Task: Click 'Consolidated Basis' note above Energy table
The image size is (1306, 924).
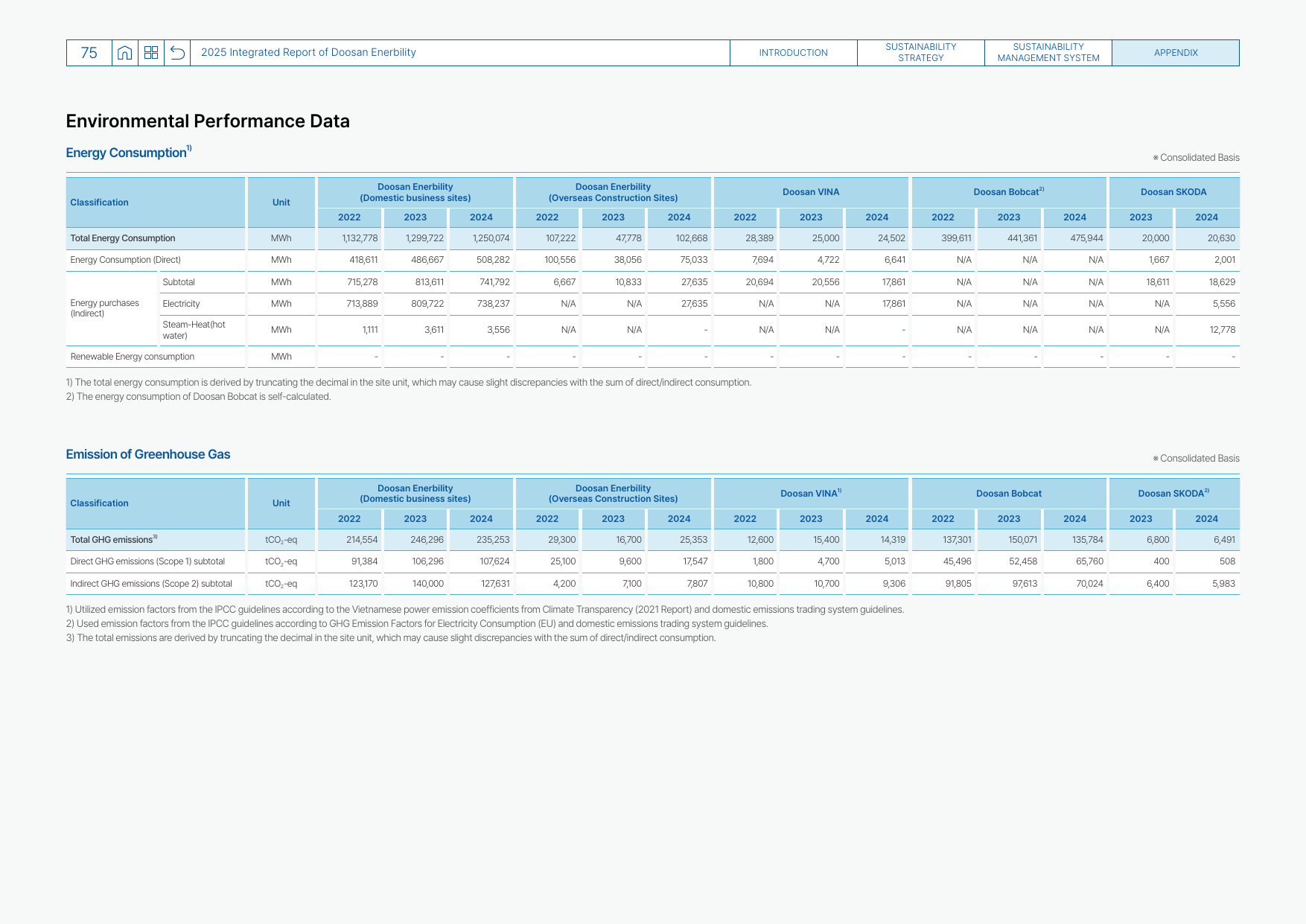Action: pos(1196,158)
